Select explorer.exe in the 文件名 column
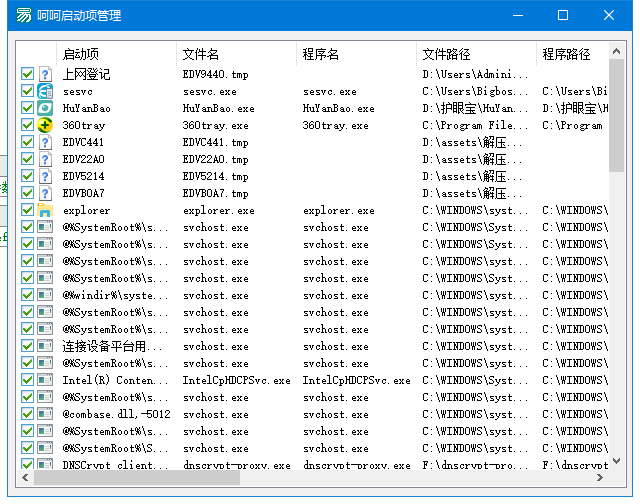This screenshot has width=640, height=504. 218,211
